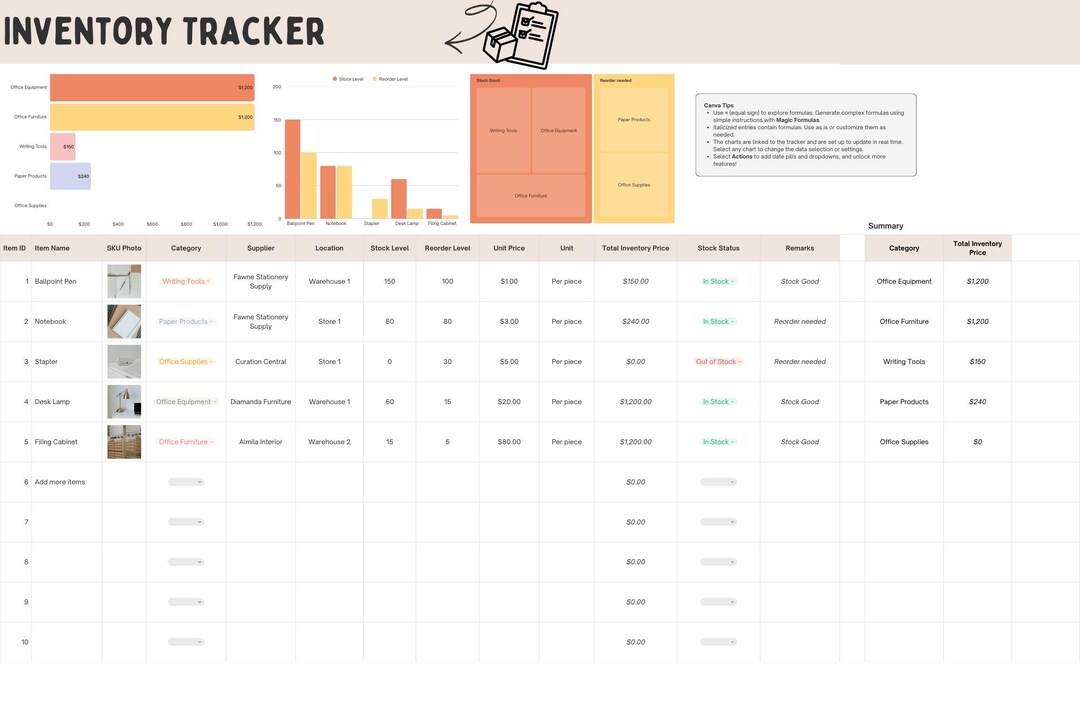This screenshot has width=1080, height=702.
Task: Click the Stock Level legend marker
Action: [335, 79]
